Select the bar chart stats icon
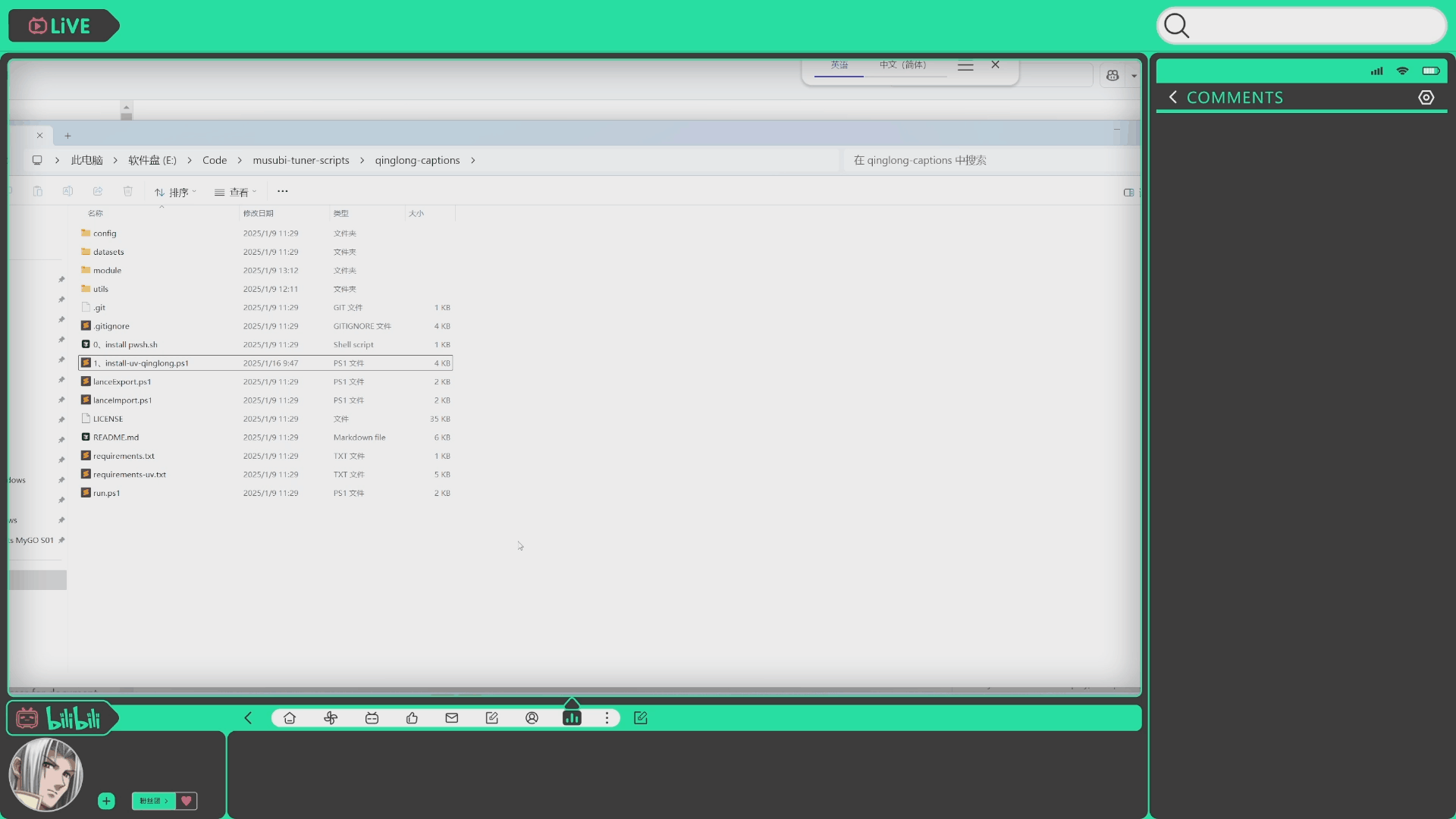Screen dimensions: 1456x819 [x=572, y=718]
